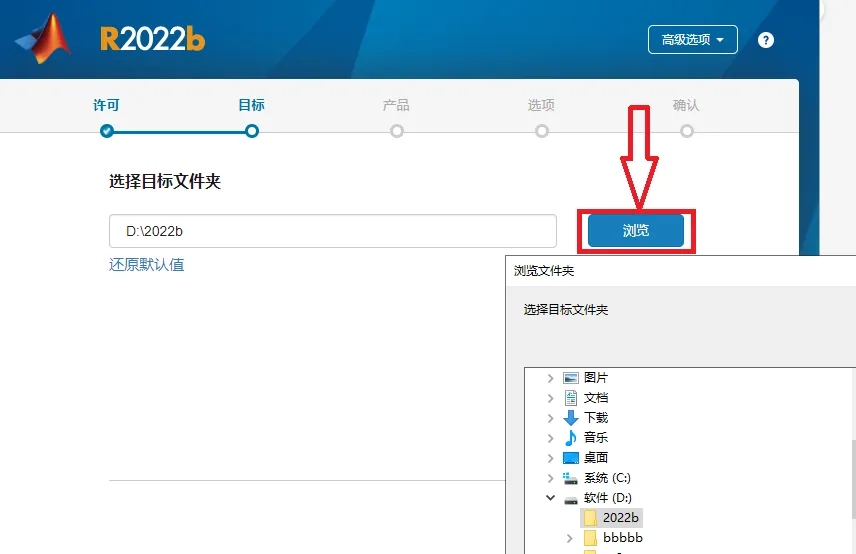The width and height of the screenshot is (856, 554).
Task: Click the 桌面 desktop icon
Action: click(570, 458)
